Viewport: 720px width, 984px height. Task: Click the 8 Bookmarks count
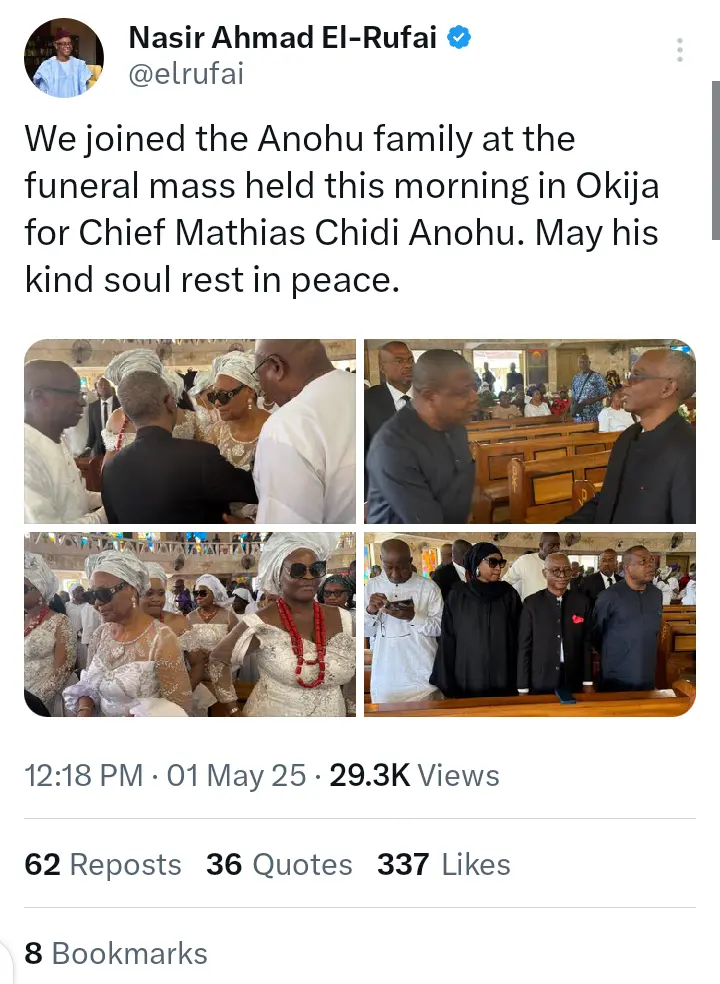point(116,953)
